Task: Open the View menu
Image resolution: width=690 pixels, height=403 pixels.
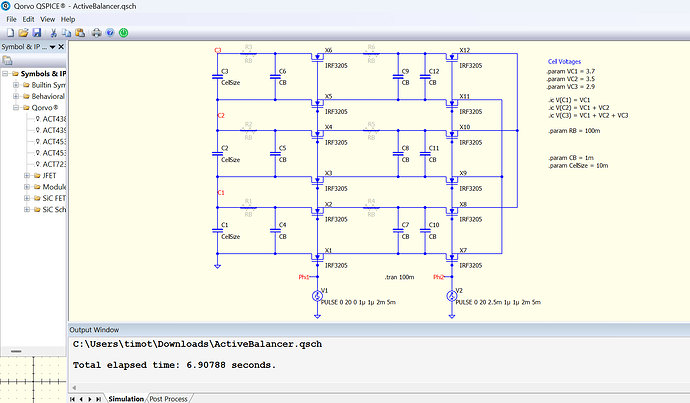Action: [x=48, y=19]
